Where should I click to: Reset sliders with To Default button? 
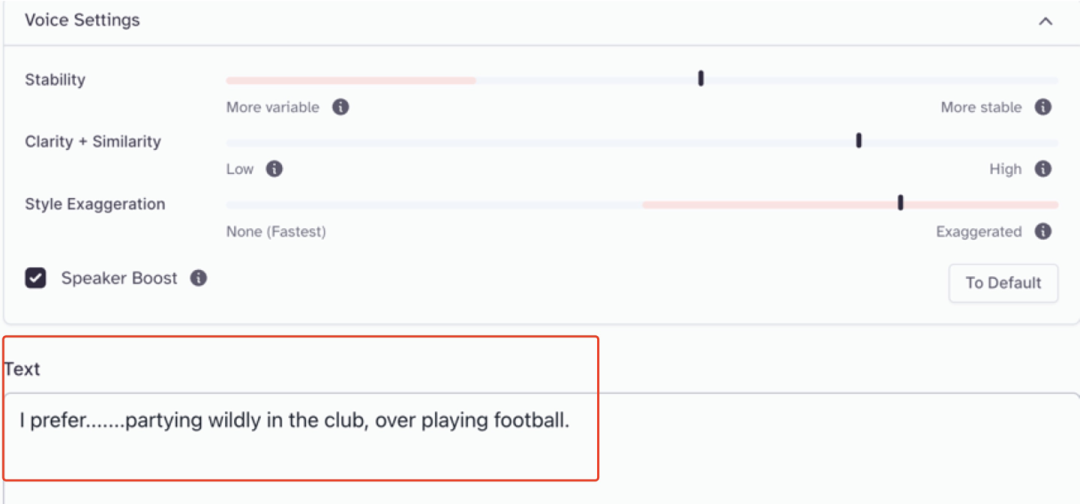[1003, 283]
